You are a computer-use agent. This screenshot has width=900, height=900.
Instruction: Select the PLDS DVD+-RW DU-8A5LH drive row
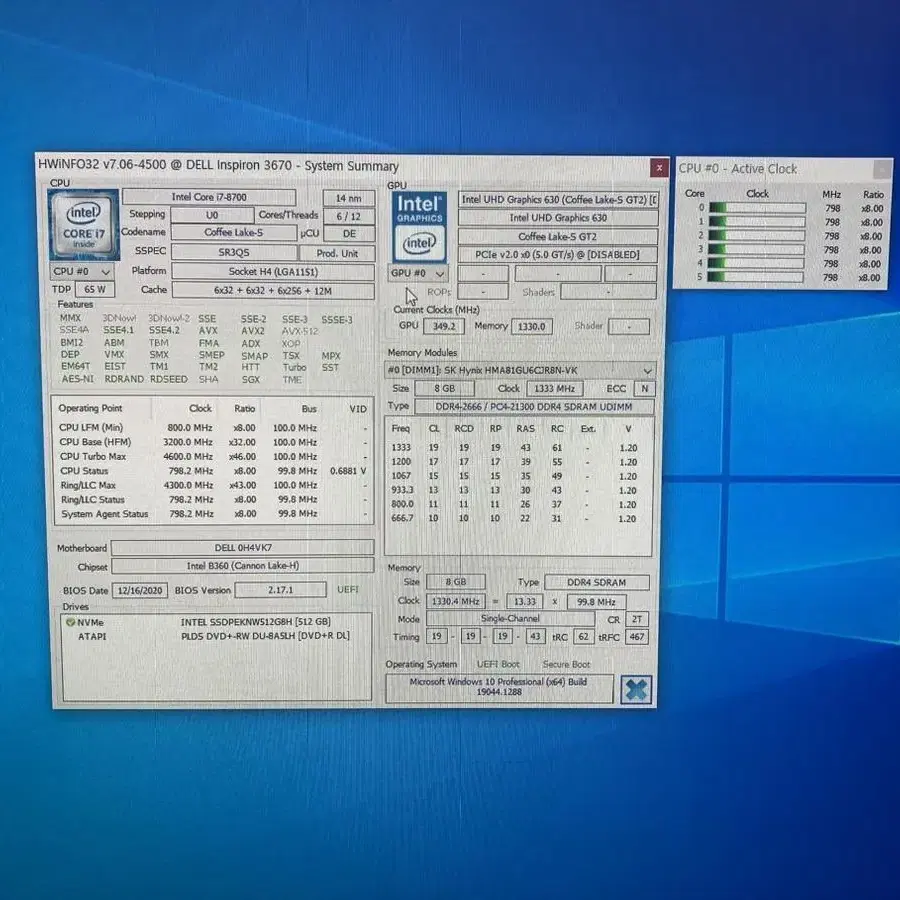pyautogui.click(x=217, y=636)
